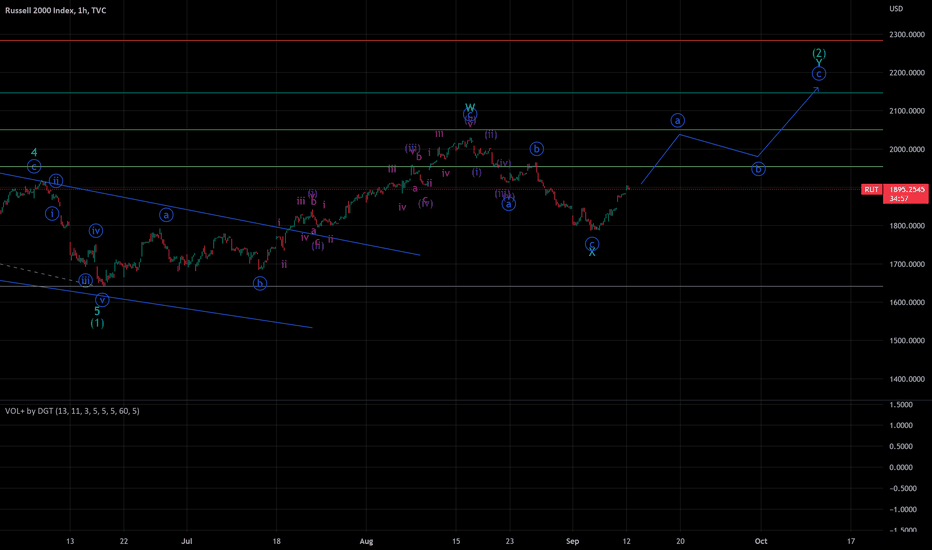The height and width of the screenshot is (550, 932).
Task: Click the Jul date on time axis
Action: (187, 541)
